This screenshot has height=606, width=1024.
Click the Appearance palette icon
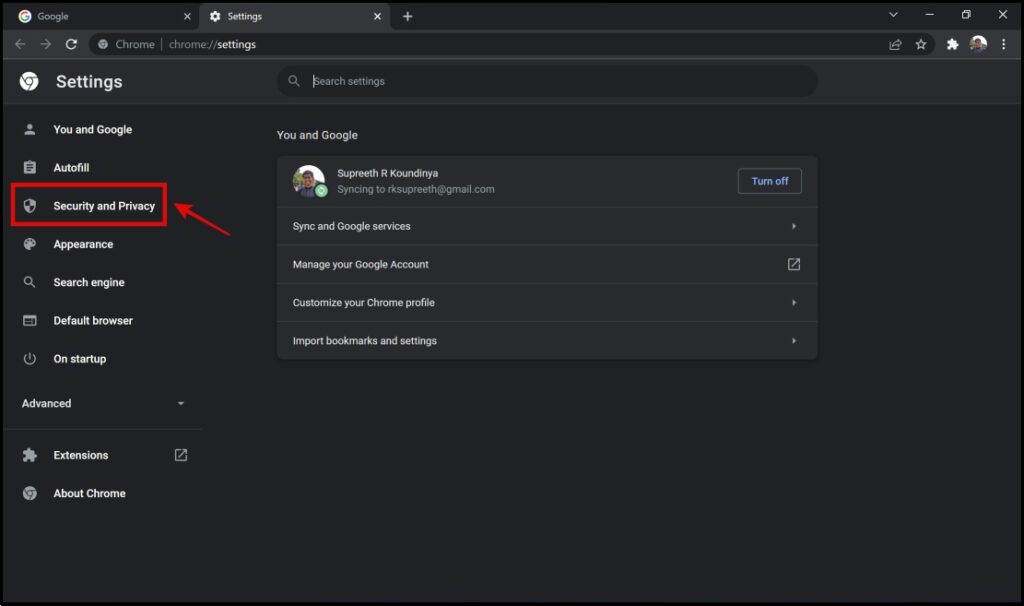[29, 244]
